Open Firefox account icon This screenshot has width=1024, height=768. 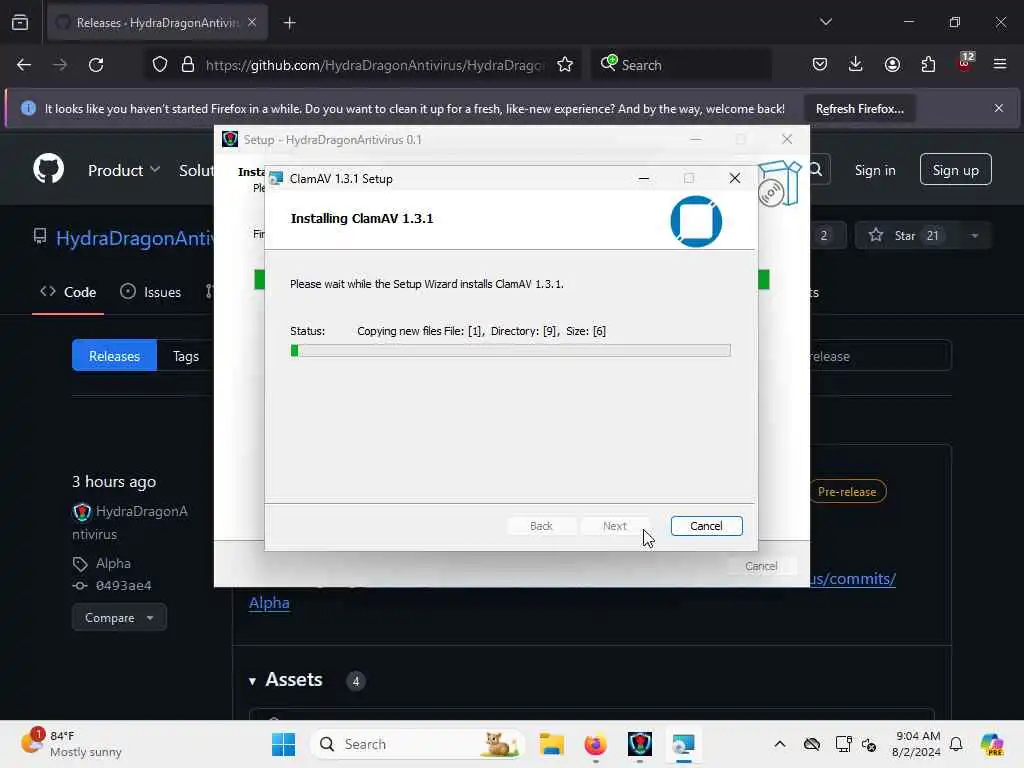point(892,65)
